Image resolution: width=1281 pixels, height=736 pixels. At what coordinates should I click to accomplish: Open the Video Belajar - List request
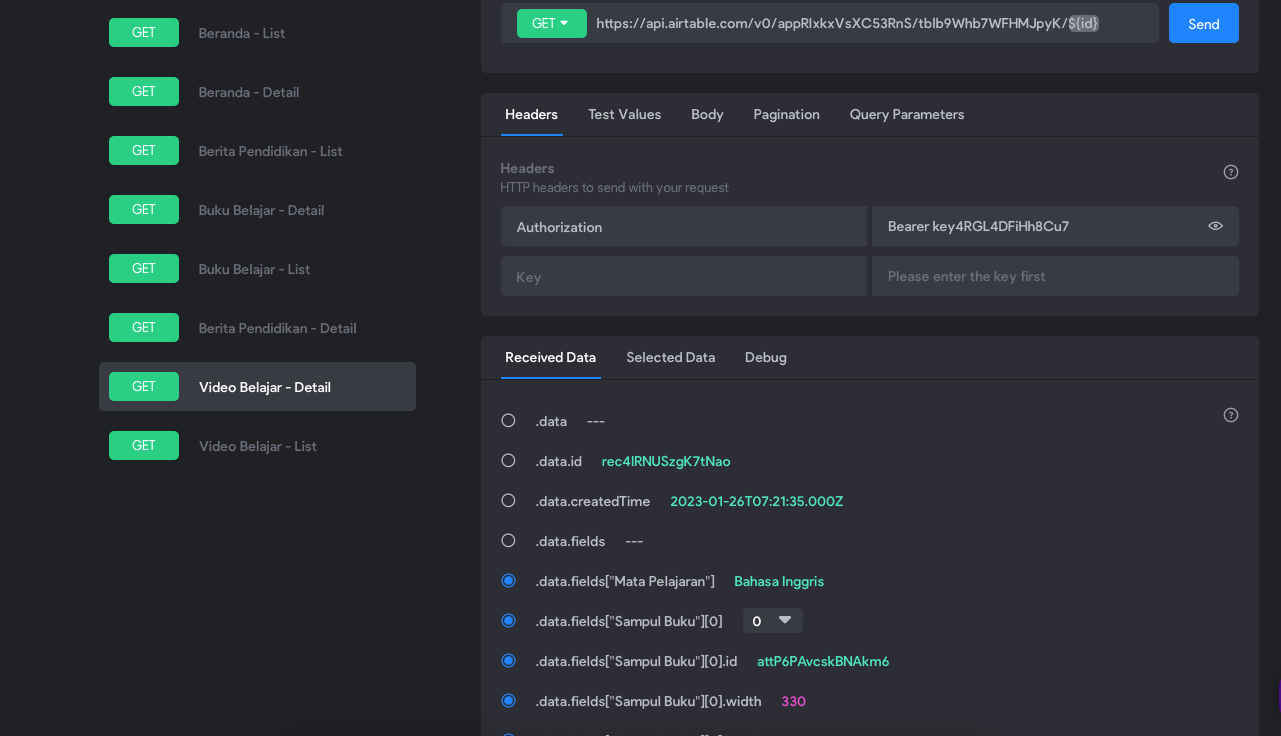[x=257, y=446]
